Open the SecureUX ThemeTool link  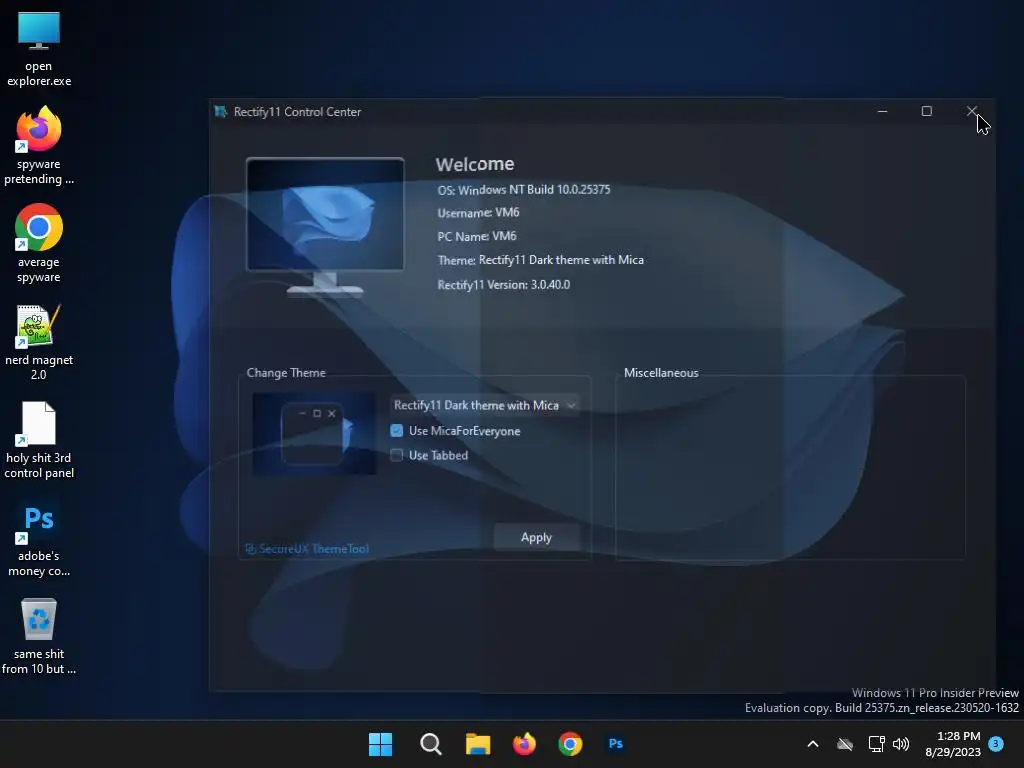click(307, 549)
